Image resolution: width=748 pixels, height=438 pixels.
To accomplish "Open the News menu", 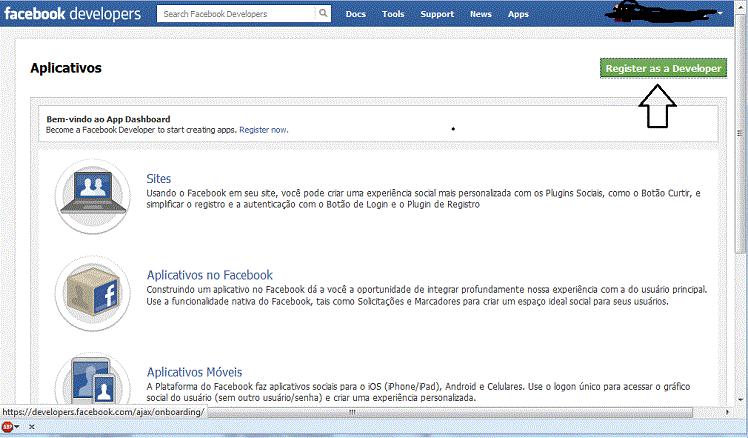I will click(480, 14).
